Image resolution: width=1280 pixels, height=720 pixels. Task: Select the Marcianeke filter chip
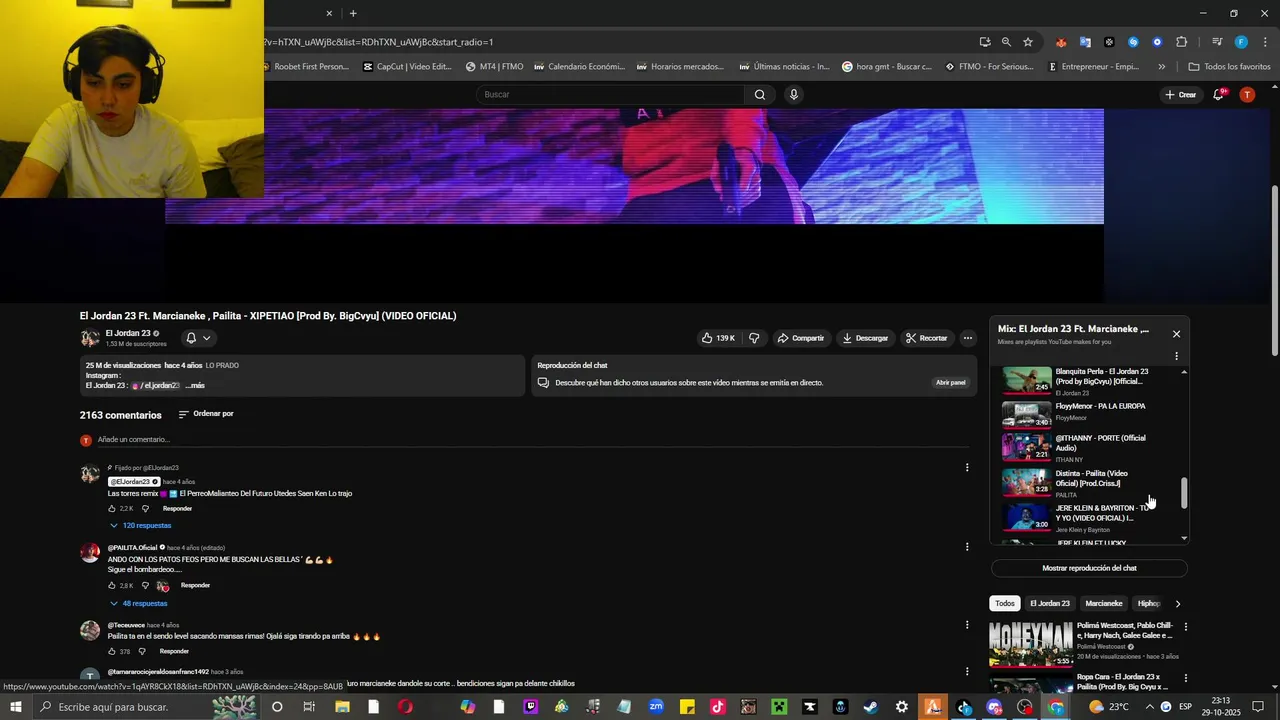[1104, 604]
